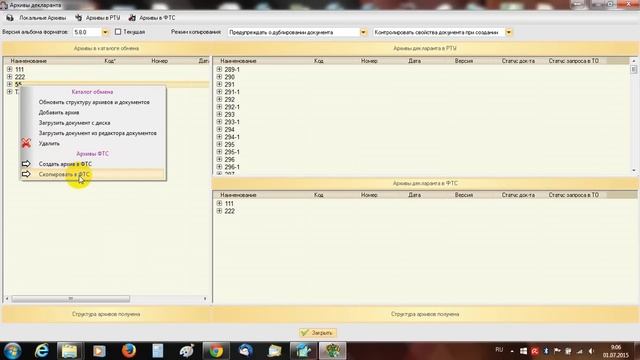Select Создать архив в ФТС
The image size is (640, 360).
tap(65, 164)
